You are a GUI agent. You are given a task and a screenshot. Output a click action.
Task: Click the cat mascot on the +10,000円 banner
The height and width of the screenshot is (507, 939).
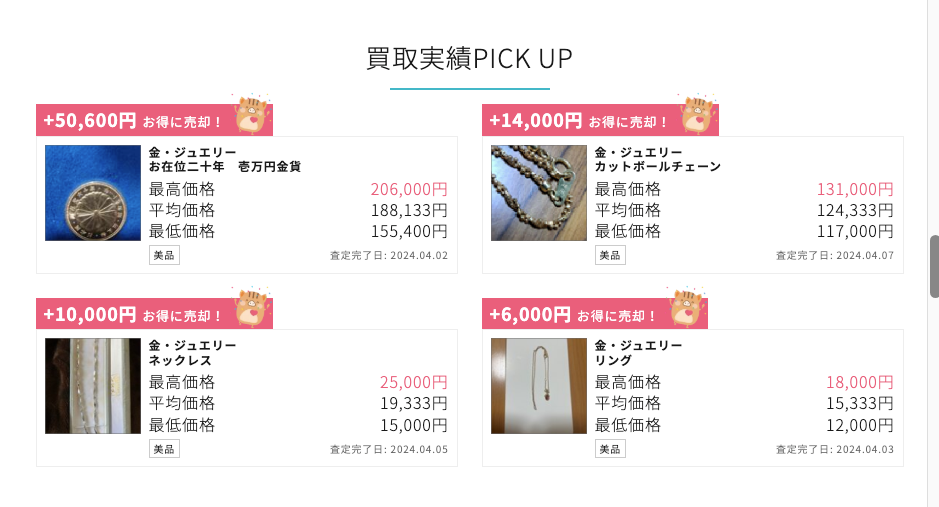coord(252,308)
